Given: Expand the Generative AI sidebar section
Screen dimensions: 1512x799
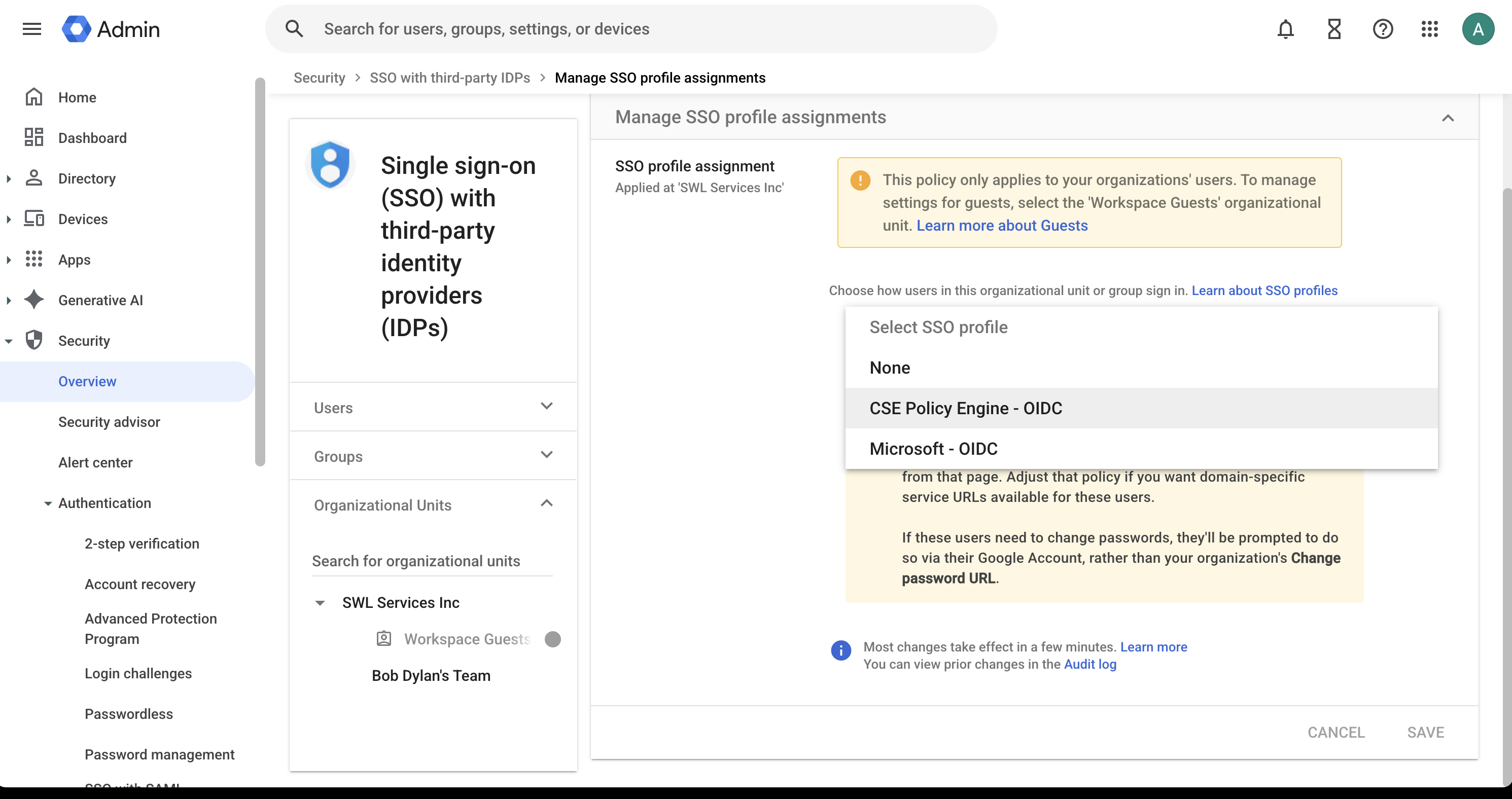Looking at the screenshot, I should (x=9, y=300).
